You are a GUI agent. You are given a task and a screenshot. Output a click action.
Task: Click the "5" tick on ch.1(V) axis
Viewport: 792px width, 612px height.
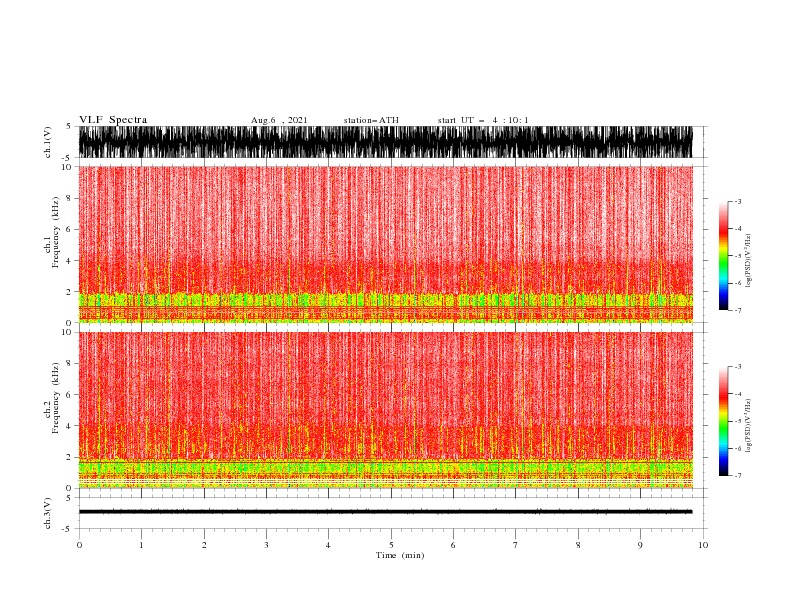pyautogui.click(x=70, y=126)
